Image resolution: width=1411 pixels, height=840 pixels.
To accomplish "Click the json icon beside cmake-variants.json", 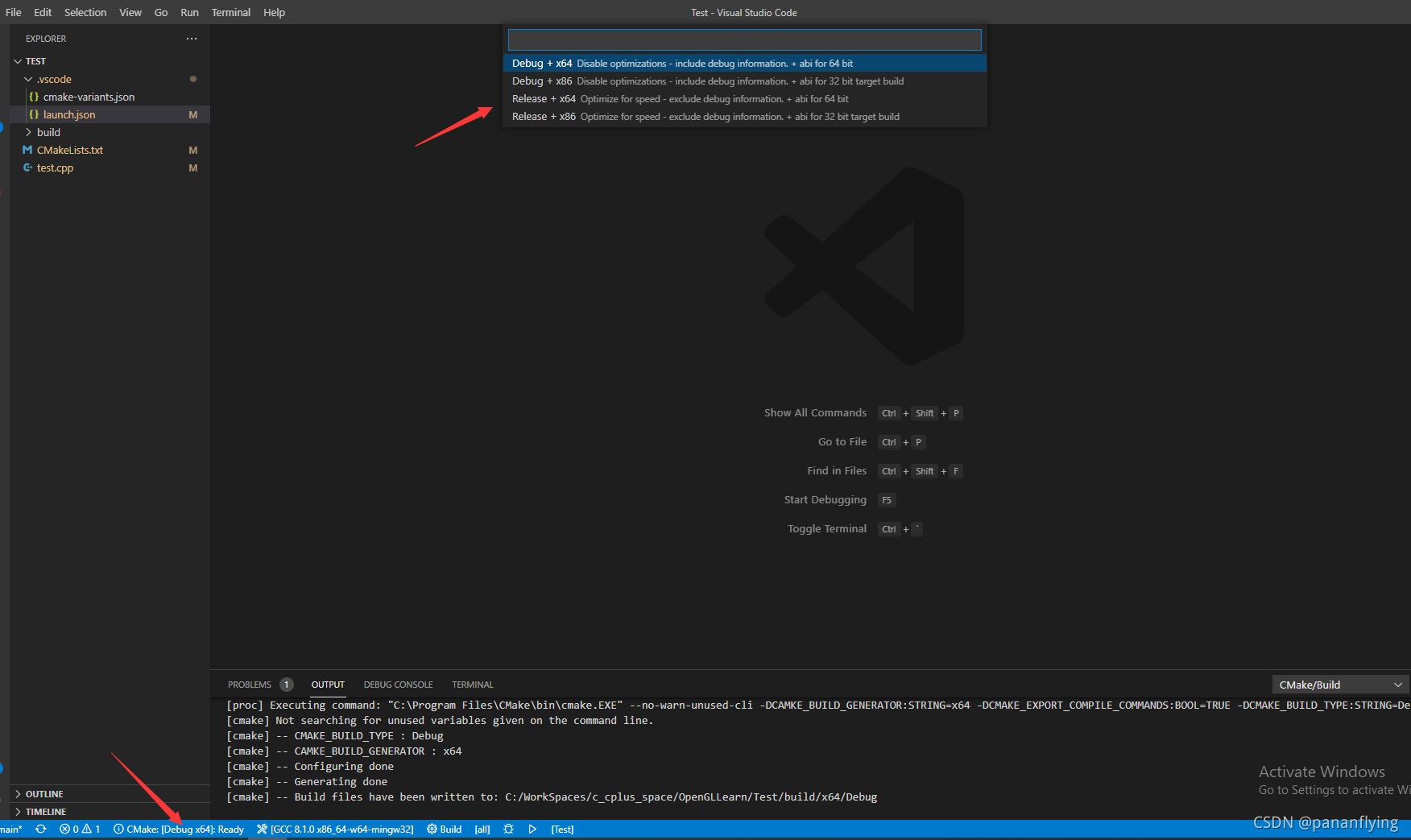I will tap(34, 97).
